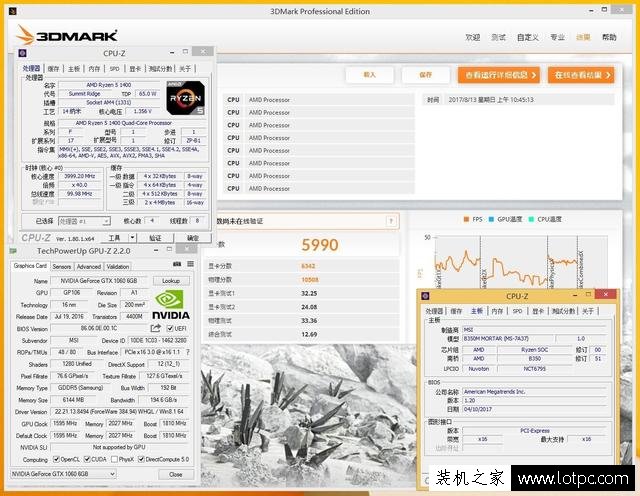Toggle the DirectCompute 5.0 checkbox in GPU-Z
The width and height of the screenshot is (640, 496).
141,459
